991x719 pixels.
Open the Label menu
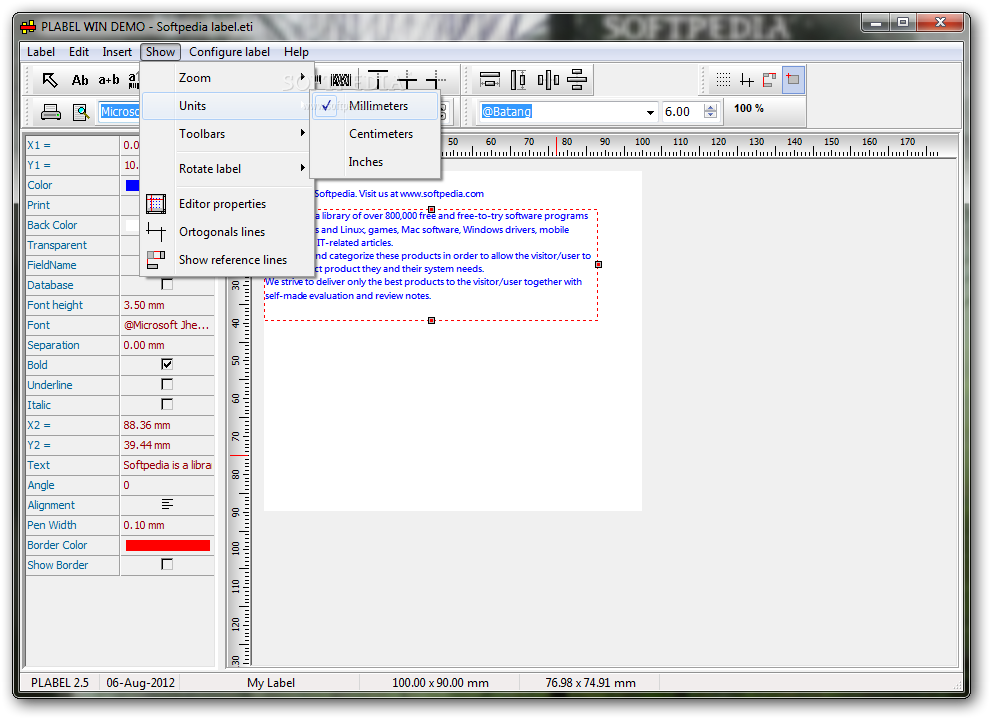coord(40,52)
